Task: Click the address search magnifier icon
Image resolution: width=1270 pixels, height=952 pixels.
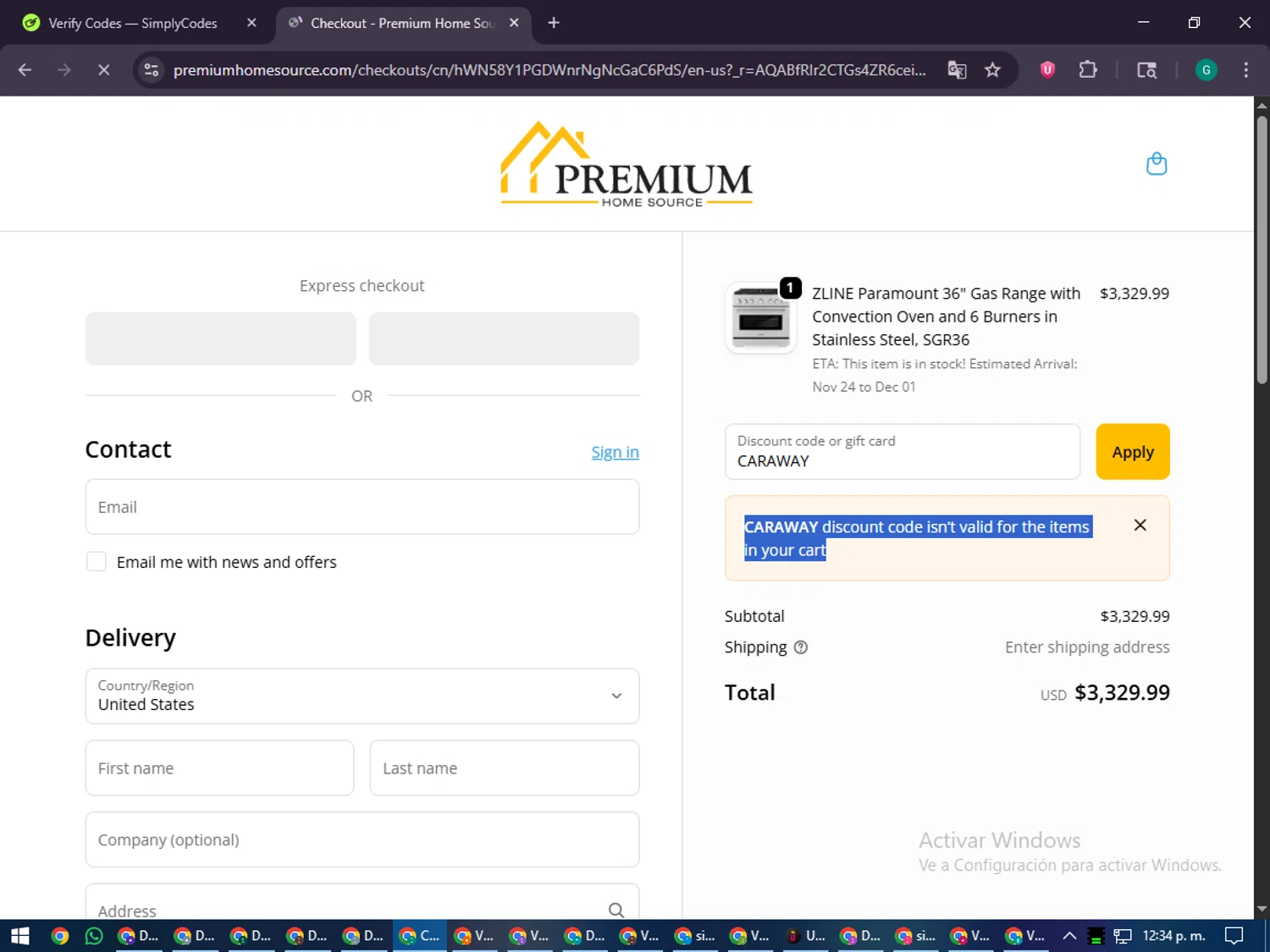Action: tap(616, 910)
